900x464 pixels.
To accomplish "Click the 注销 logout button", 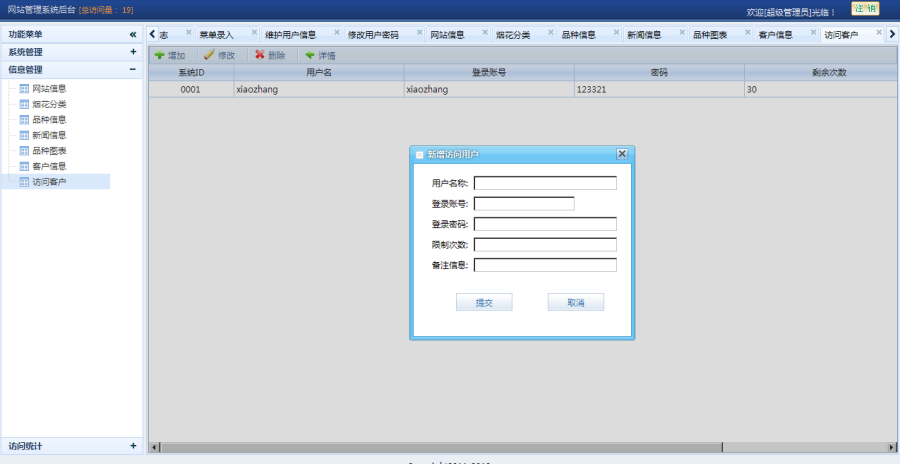I will [865, 9].
